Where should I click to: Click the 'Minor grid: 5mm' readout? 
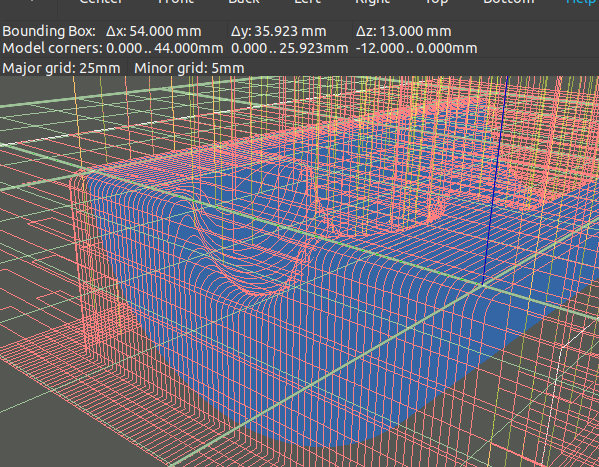(189, 68)
